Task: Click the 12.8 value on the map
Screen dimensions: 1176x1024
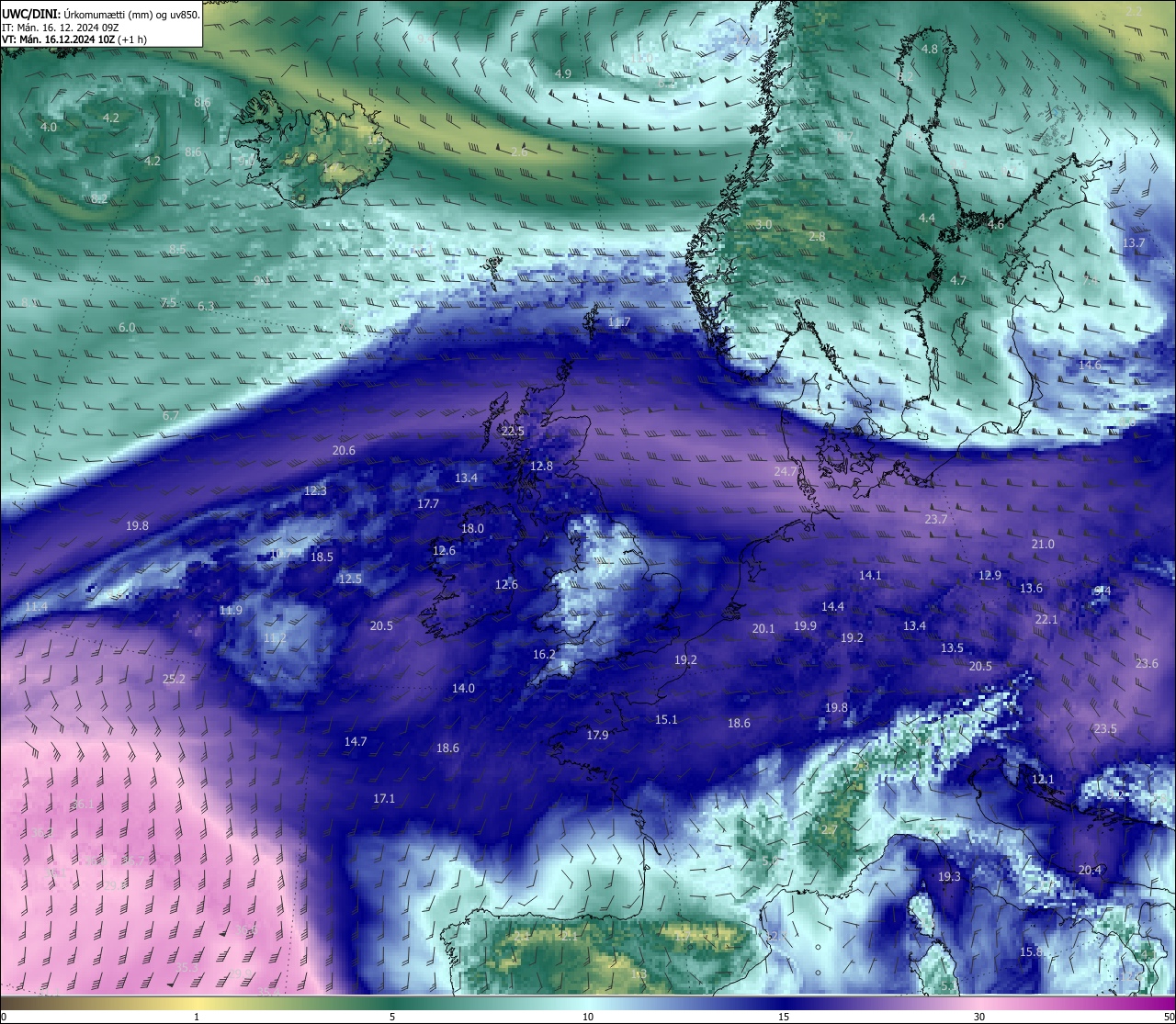Action: 542,467
